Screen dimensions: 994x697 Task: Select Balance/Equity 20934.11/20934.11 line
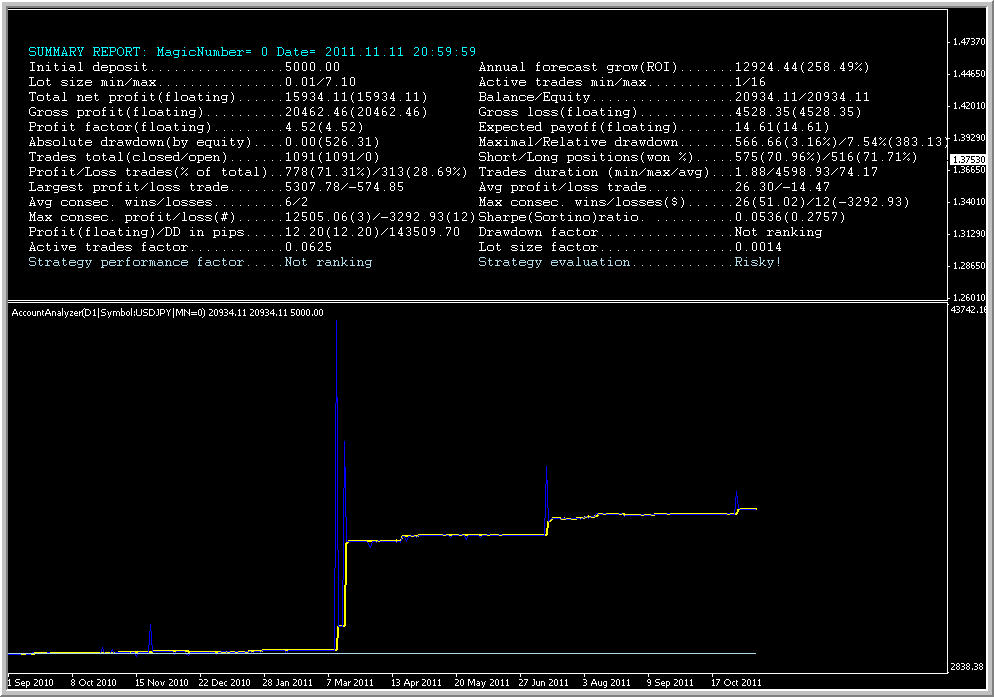click(x=674, y=97)
